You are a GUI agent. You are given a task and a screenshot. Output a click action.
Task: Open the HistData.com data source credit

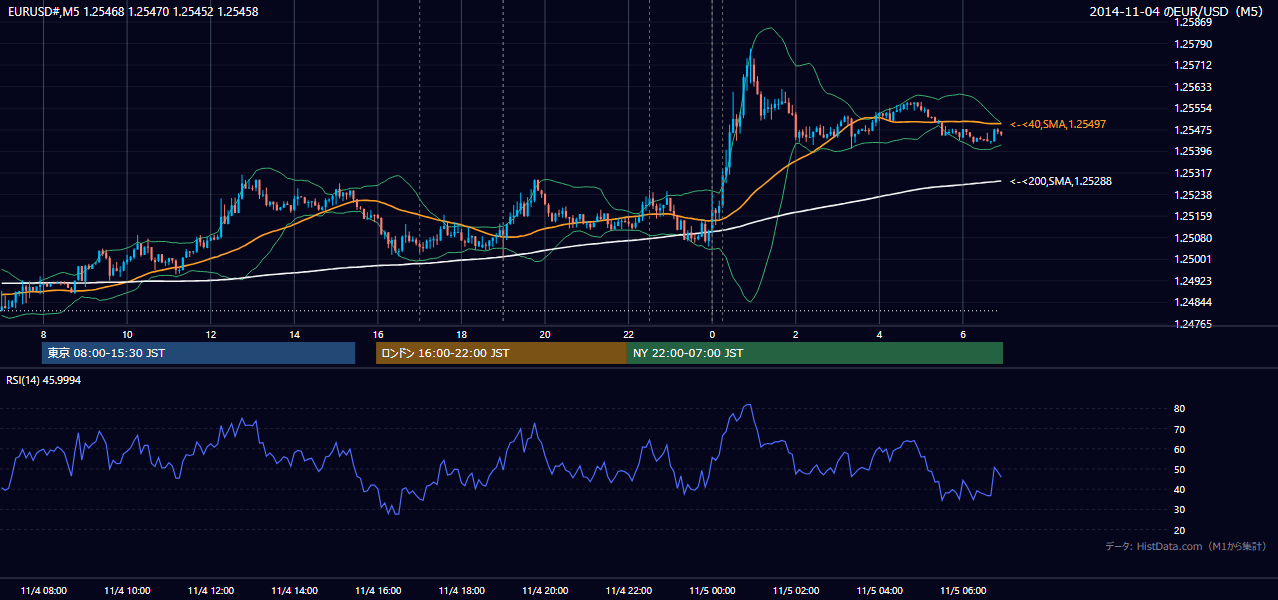[1186, 546]
